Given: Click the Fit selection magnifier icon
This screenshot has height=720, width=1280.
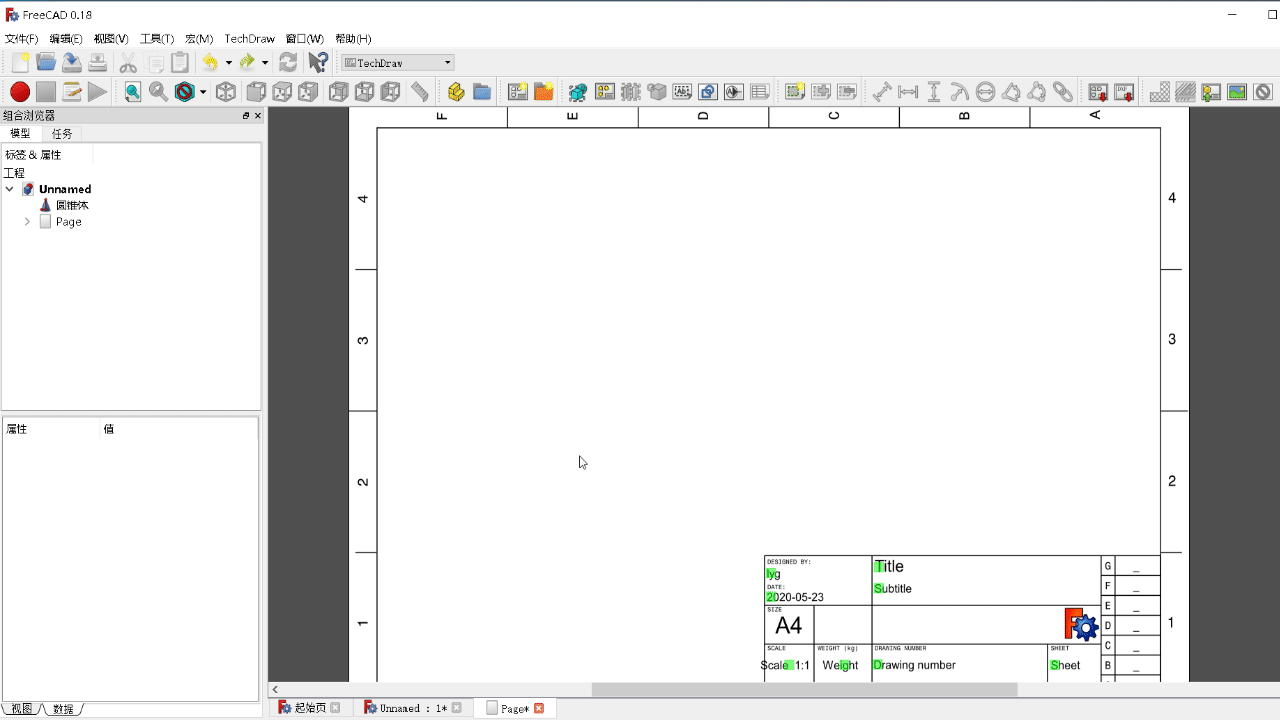Looking at the screenshot, I should point(158,92).
